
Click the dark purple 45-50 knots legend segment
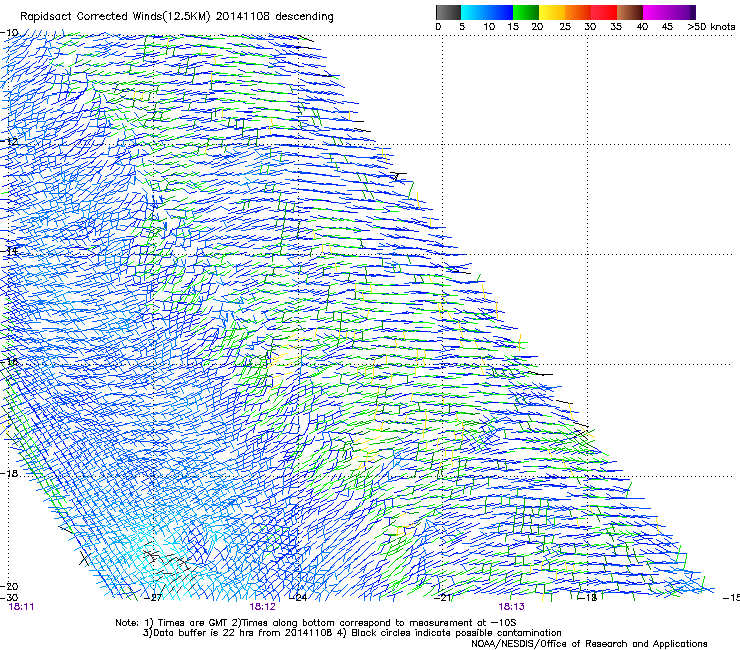coord(682,12)
